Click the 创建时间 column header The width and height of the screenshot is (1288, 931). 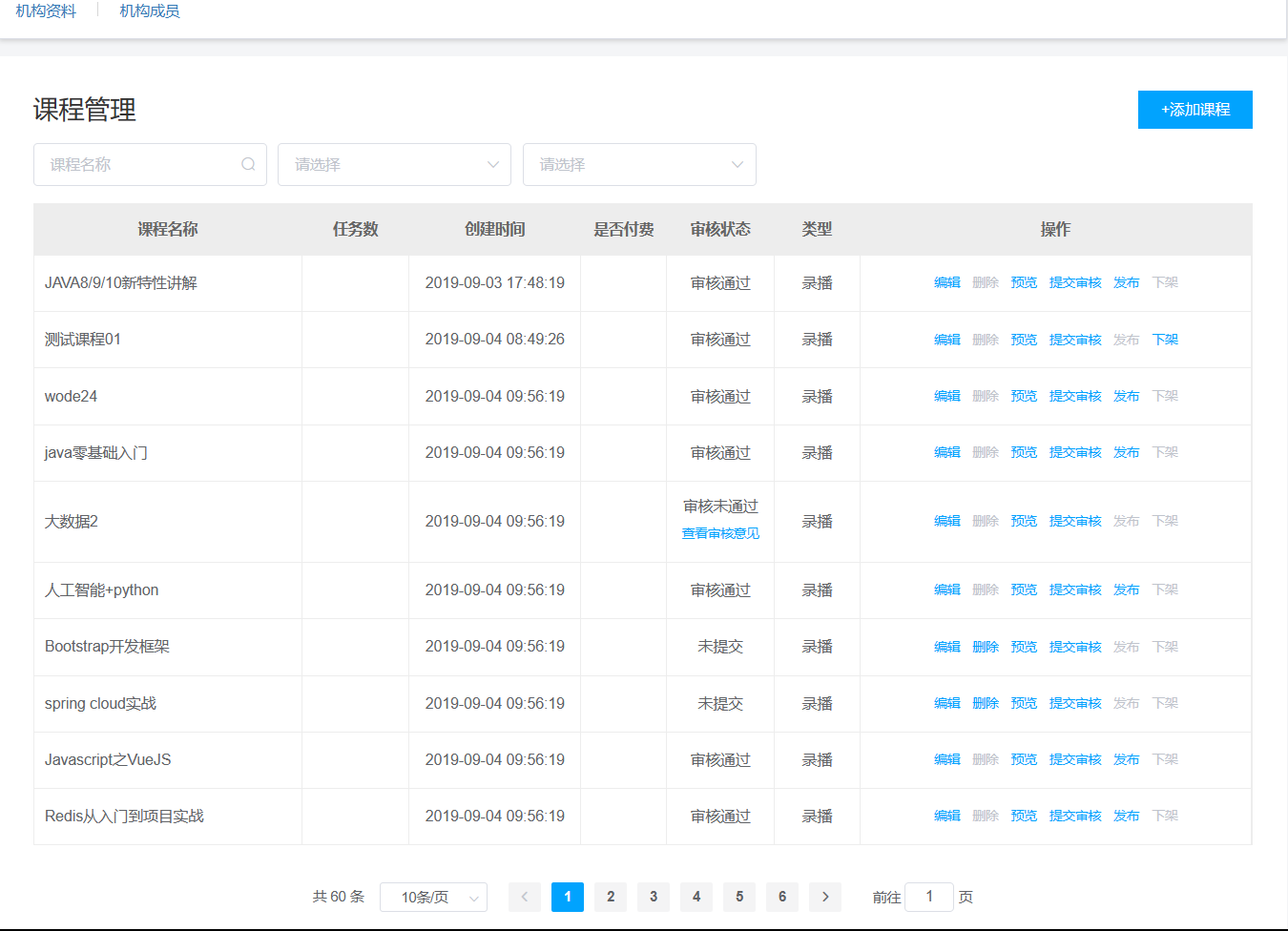(494, 229)
